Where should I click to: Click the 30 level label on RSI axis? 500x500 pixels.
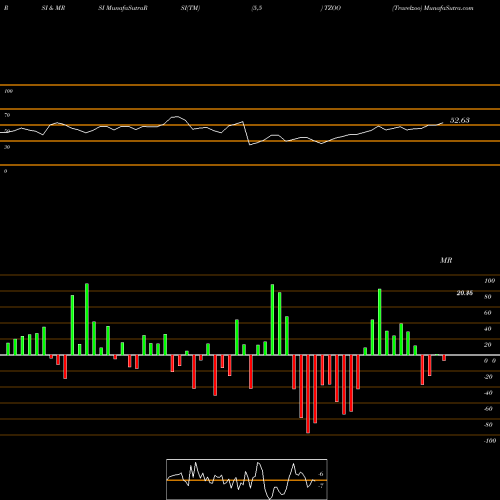click(7, 147)
